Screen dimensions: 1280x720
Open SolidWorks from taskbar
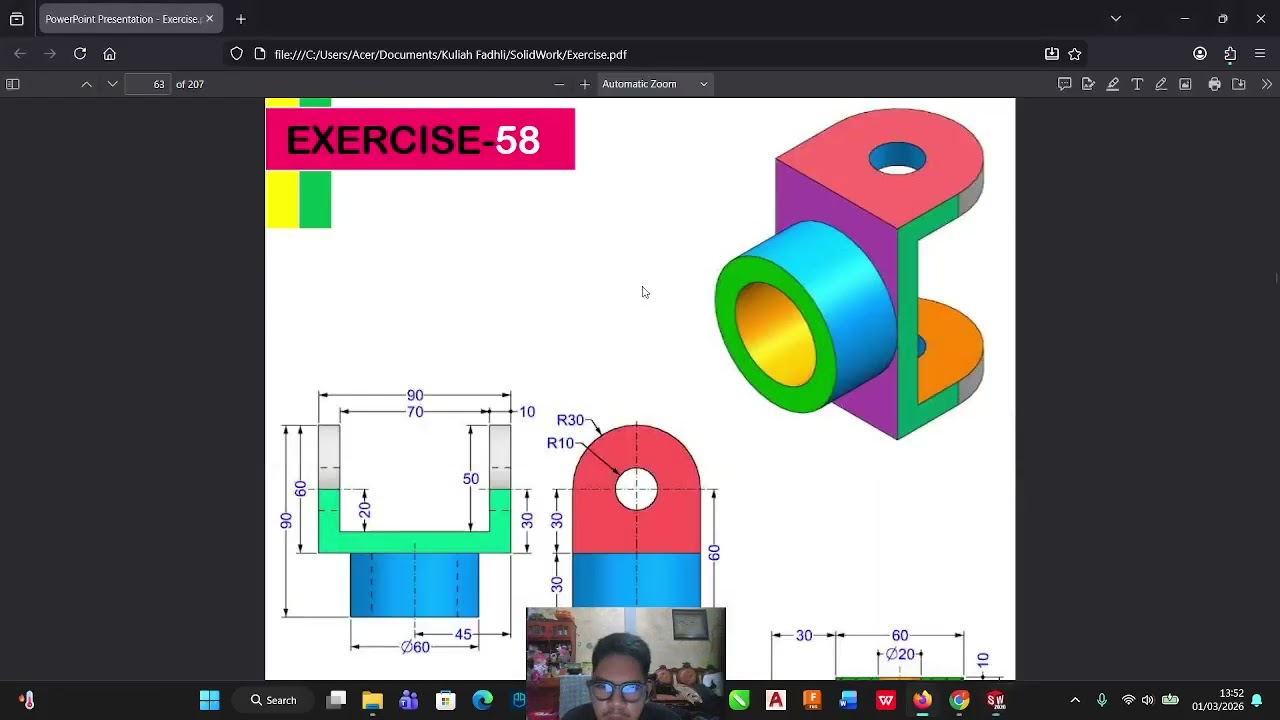[x=996, y=700]
